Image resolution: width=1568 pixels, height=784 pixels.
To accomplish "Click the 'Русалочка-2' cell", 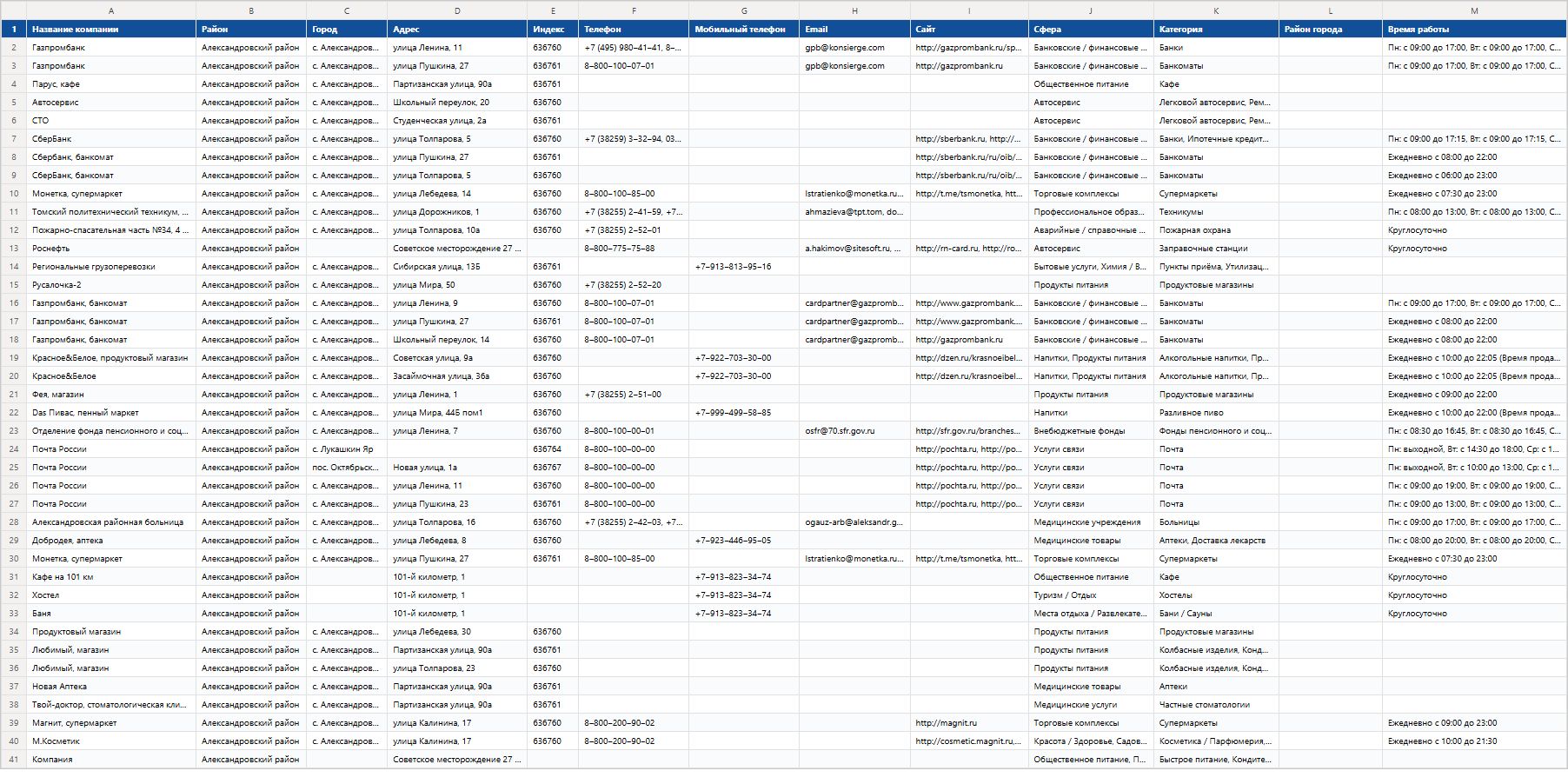I will [111, 285].
